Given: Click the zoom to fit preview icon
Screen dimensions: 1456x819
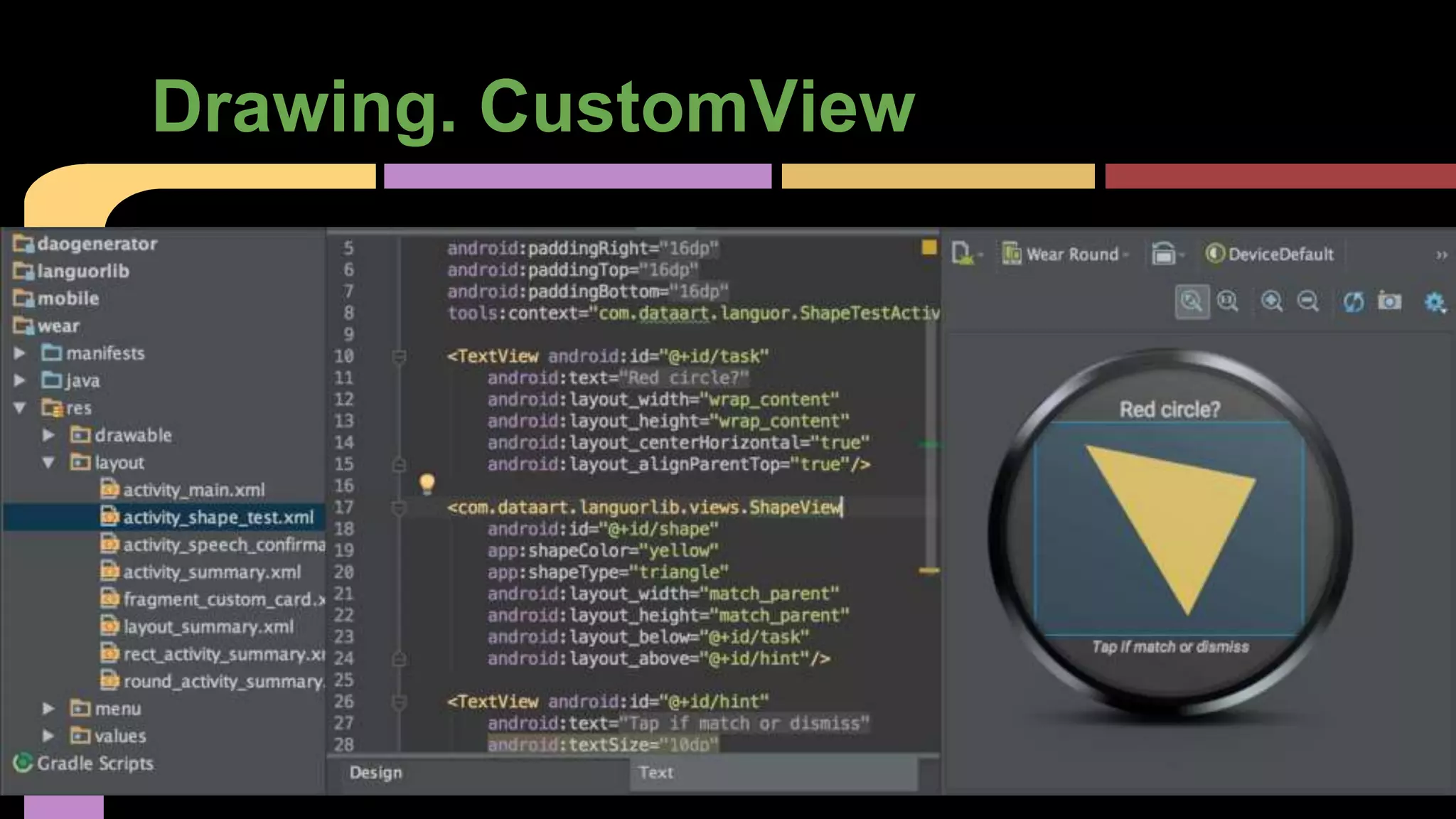Looking at the screenshot, I should pyautogui.click(x=1192, y=302).
